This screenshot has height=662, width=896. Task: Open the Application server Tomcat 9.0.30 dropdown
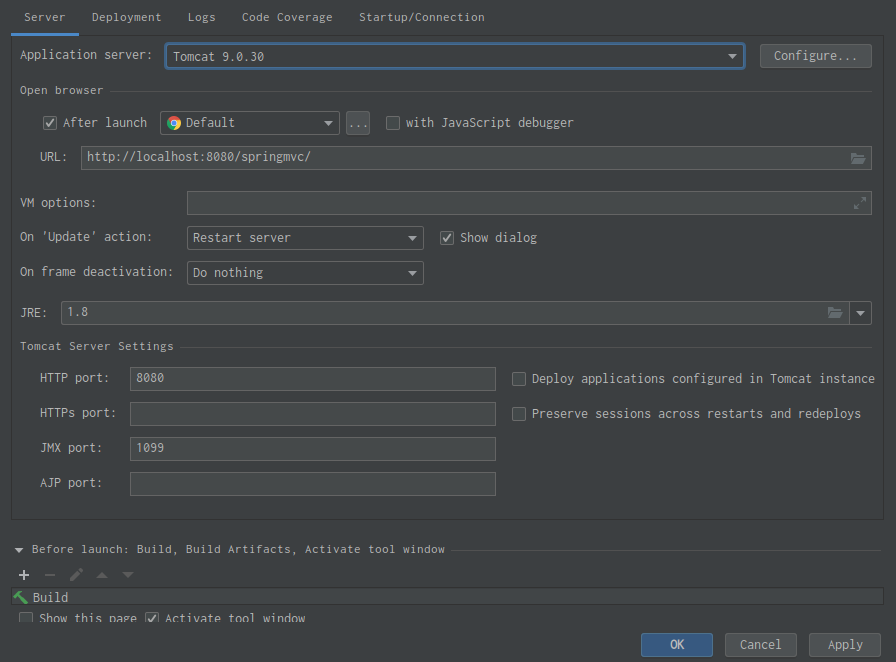pos(454,56)
